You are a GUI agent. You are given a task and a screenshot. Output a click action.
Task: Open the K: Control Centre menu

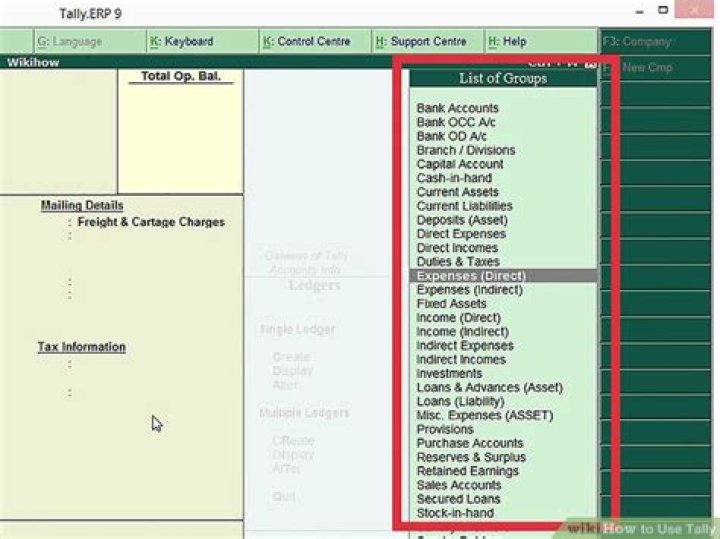pyautogui.click(x=315, y=41)
